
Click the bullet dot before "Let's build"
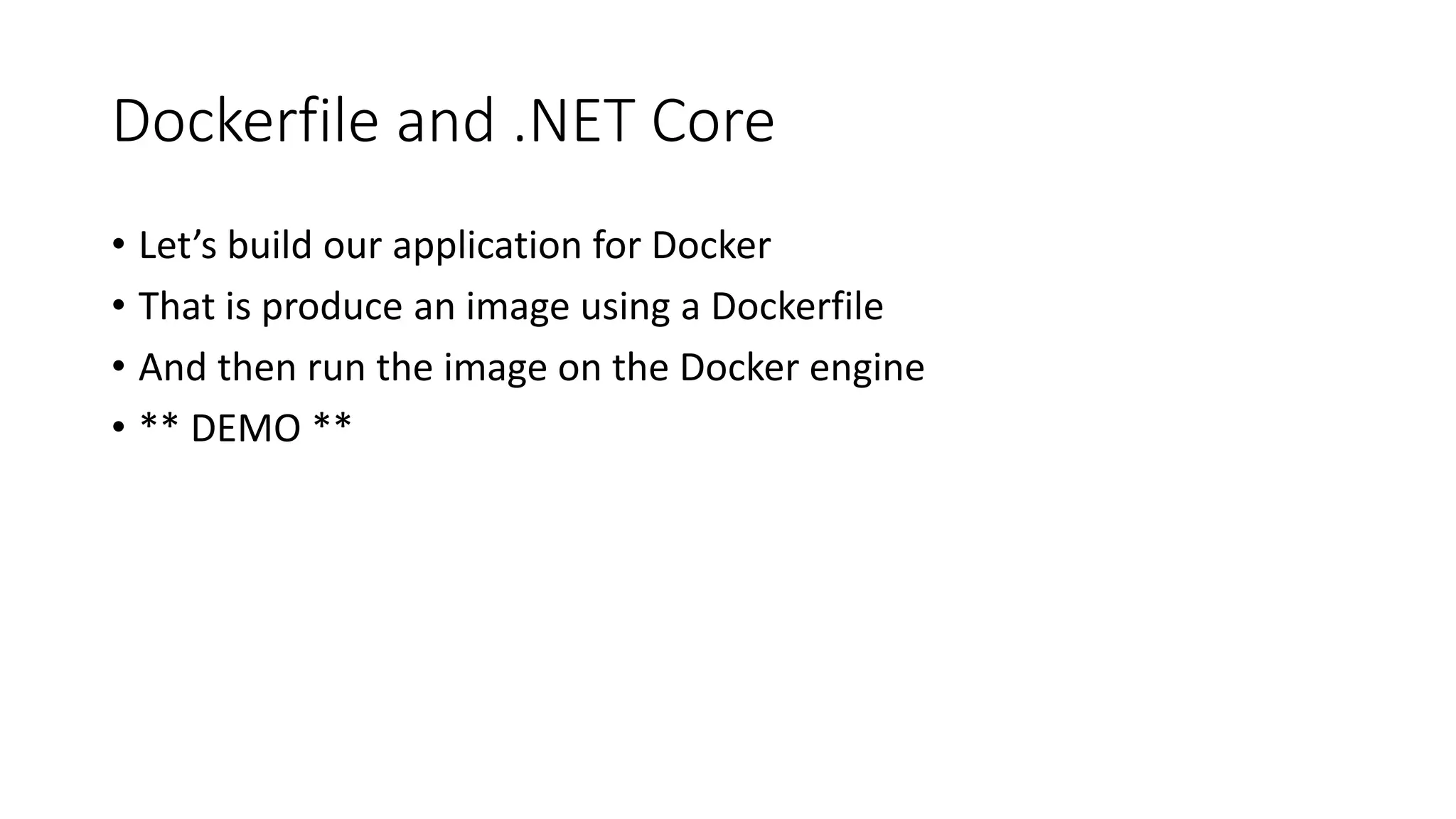(118, 244)
